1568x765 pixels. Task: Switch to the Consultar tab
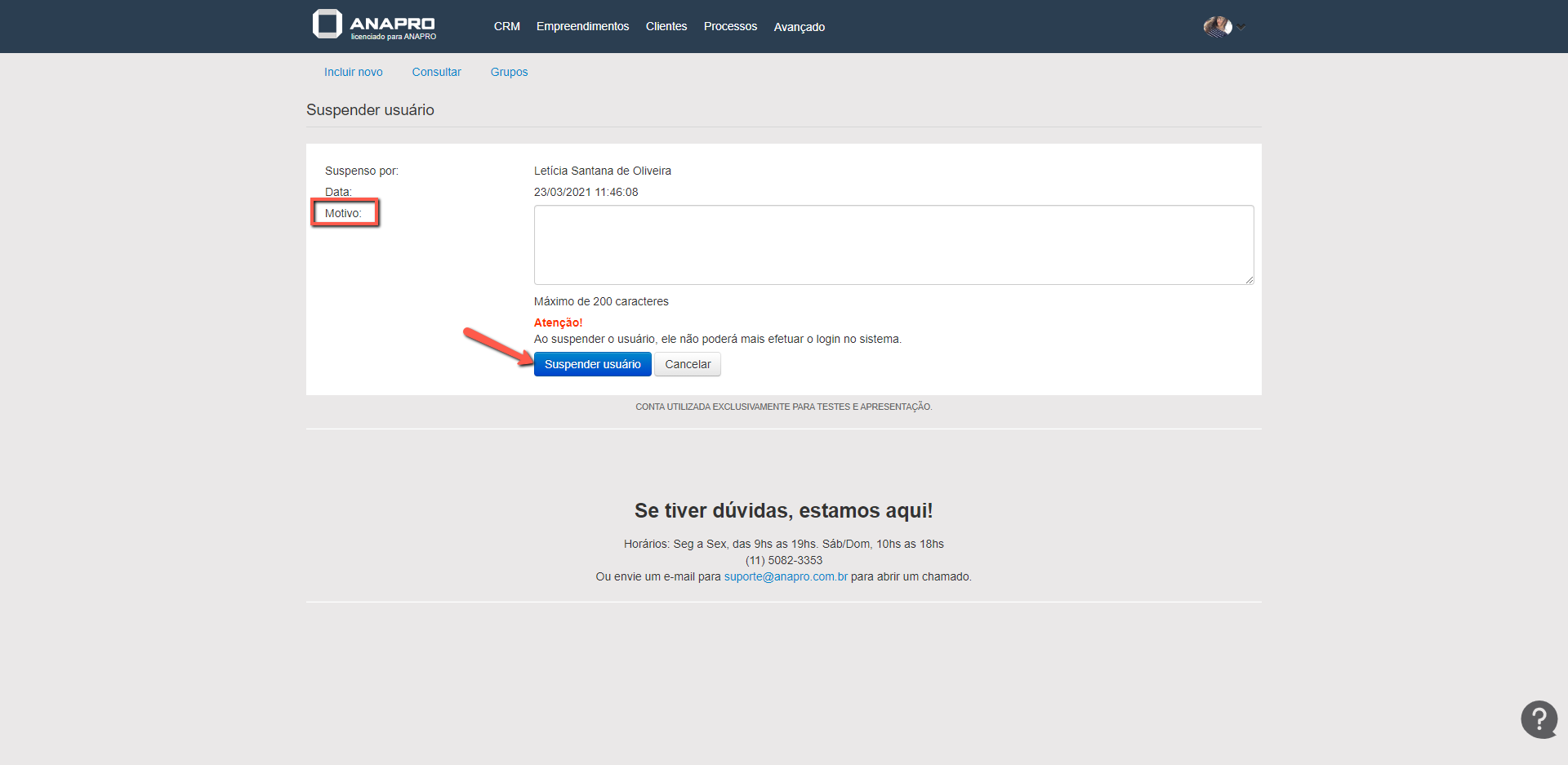[x=436, y=72]
